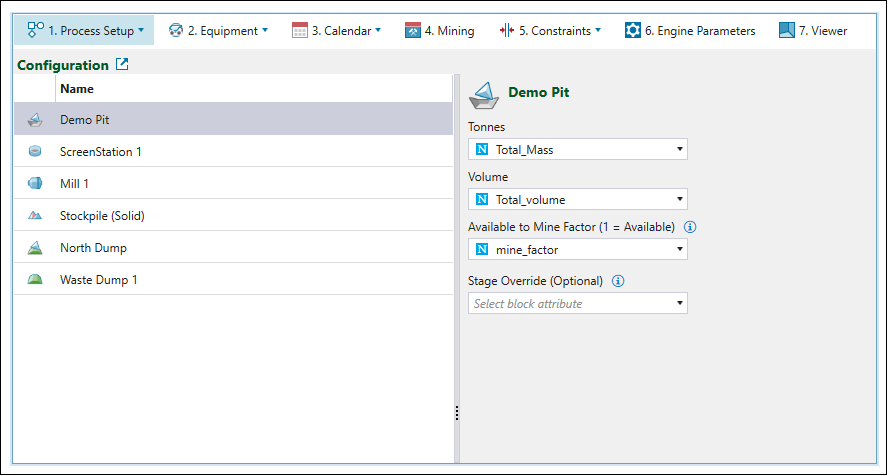Open the Volume Total_volume dropdown

[x=578, y=200]
